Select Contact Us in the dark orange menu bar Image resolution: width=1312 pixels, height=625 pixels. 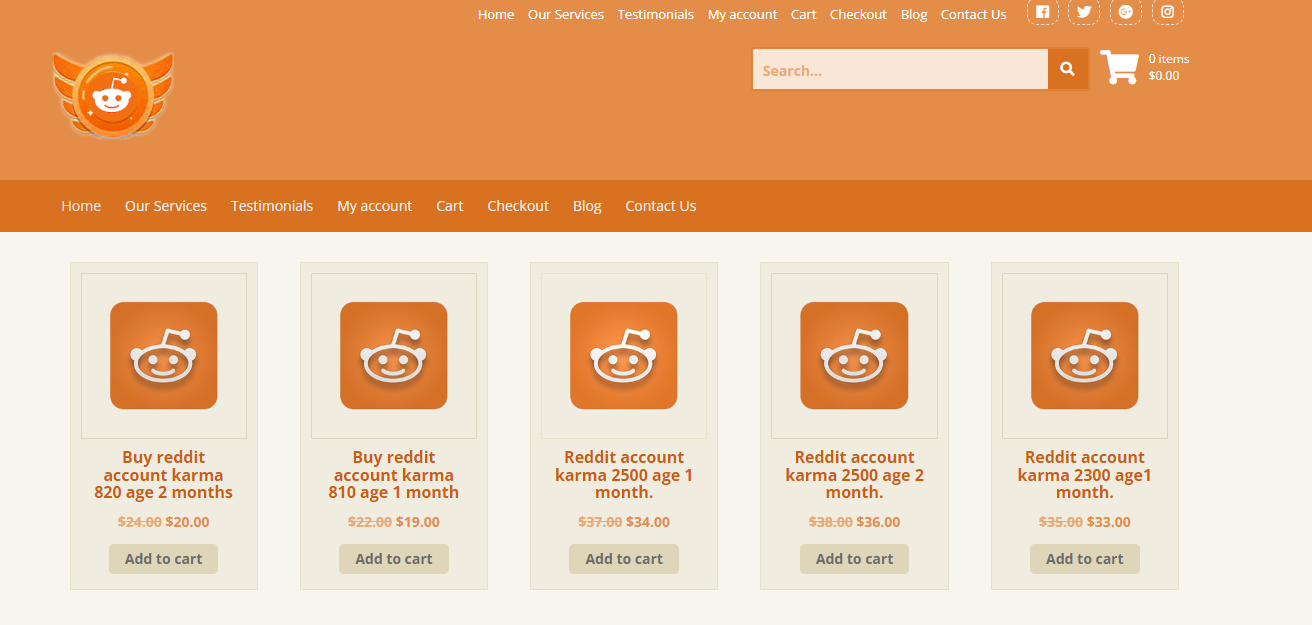click(661, 206)
